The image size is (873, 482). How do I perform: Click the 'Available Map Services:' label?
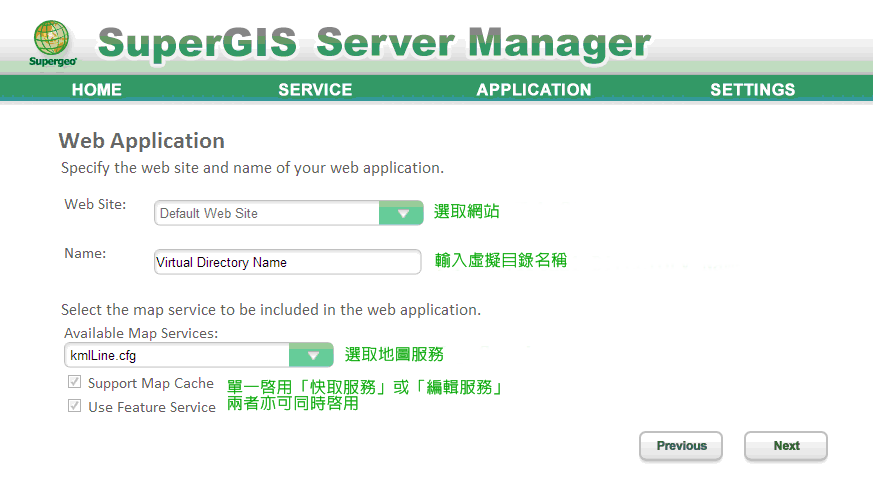click(x=141, y=333)
